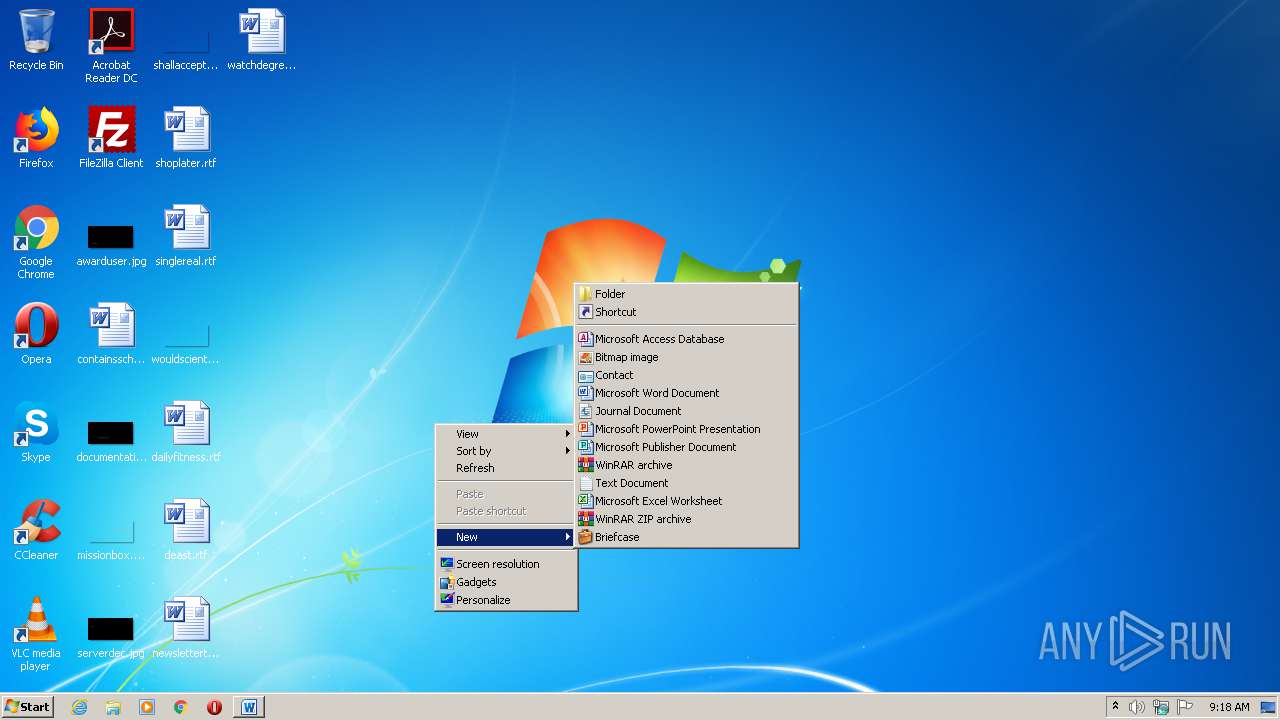
Task: Select dailyfitness.rtf document icon
Action: [x=186, y=432]
